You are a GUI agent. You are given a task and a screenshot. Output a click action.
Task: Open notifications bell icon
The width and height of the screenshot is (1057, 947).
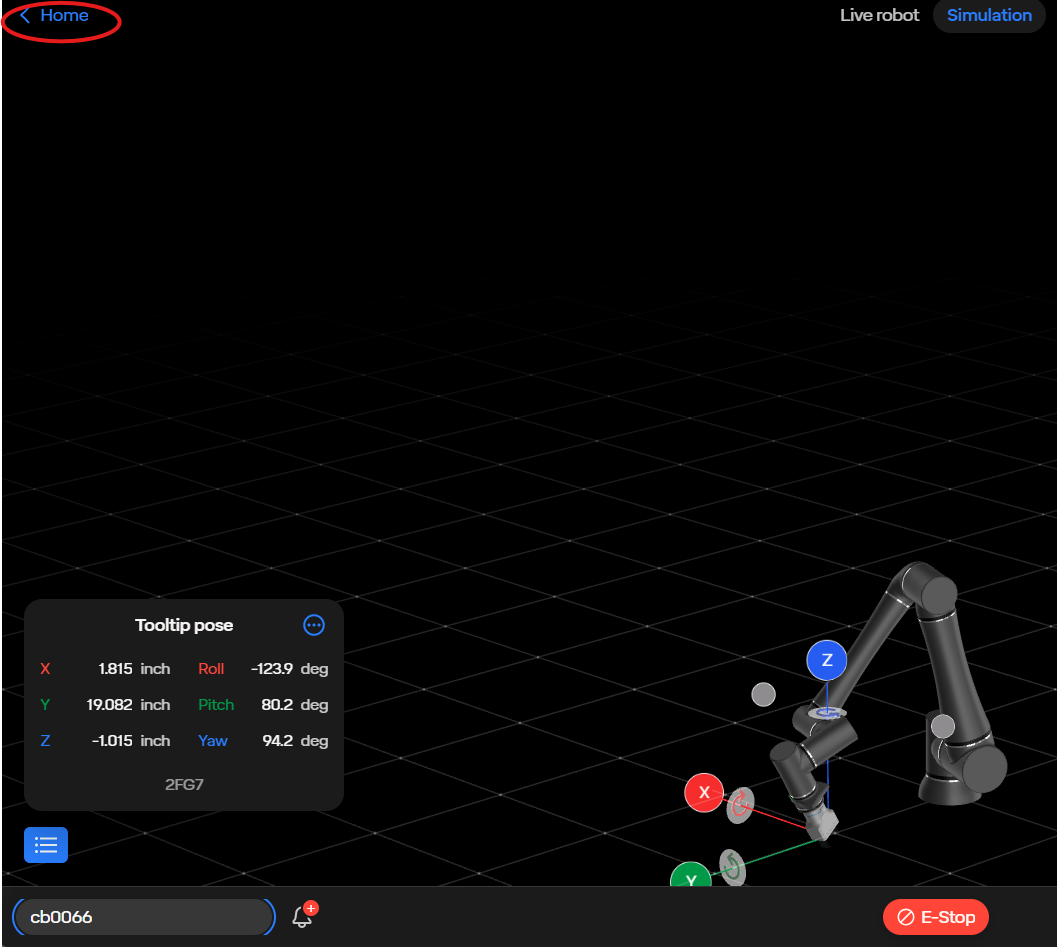pos(303,915)
